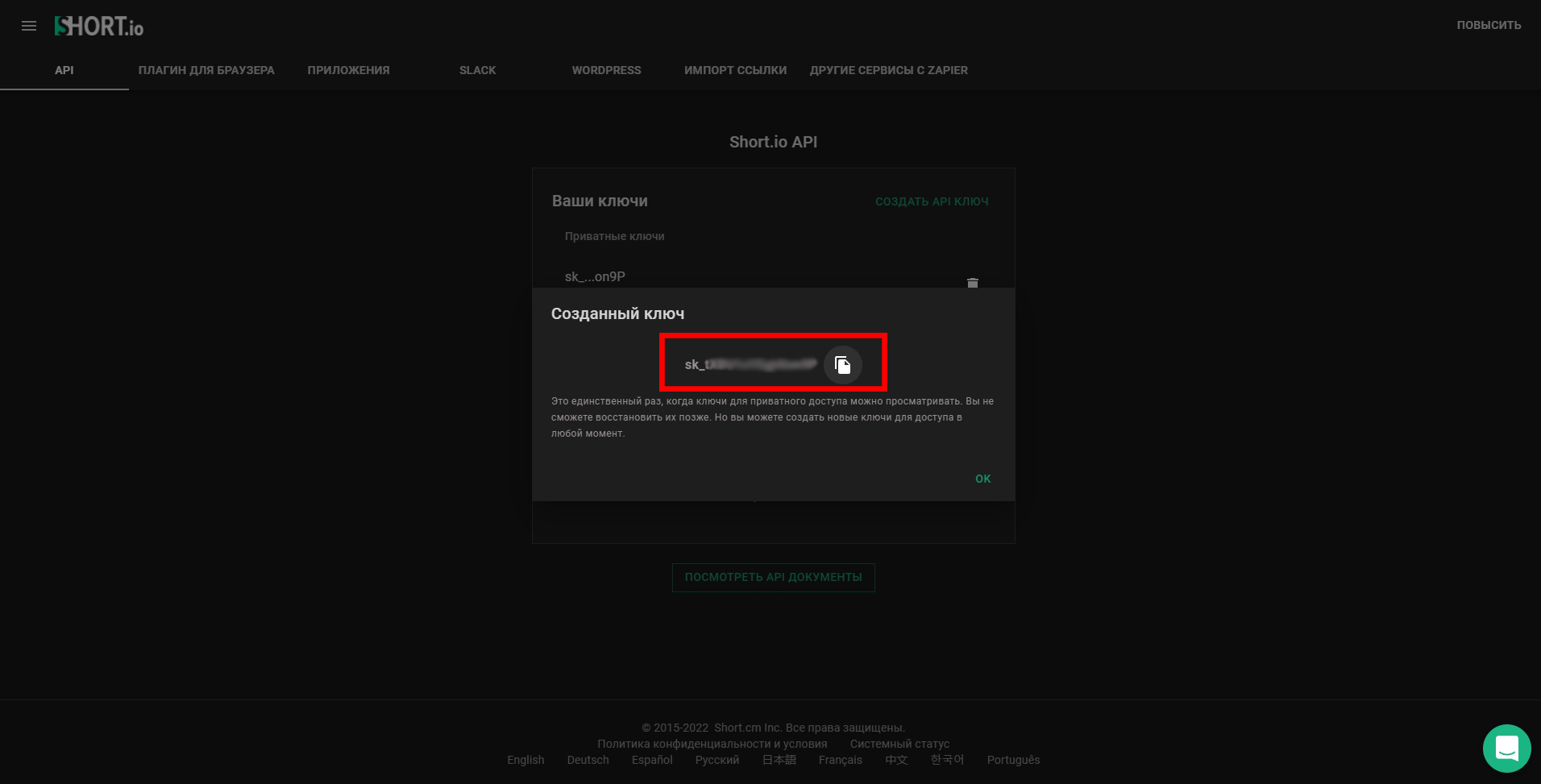Click ПОСМОТРЕТЬ API ДОКУМЕНТЫ button
Viewport: 1541px width, 784px height.
point(774,577)
